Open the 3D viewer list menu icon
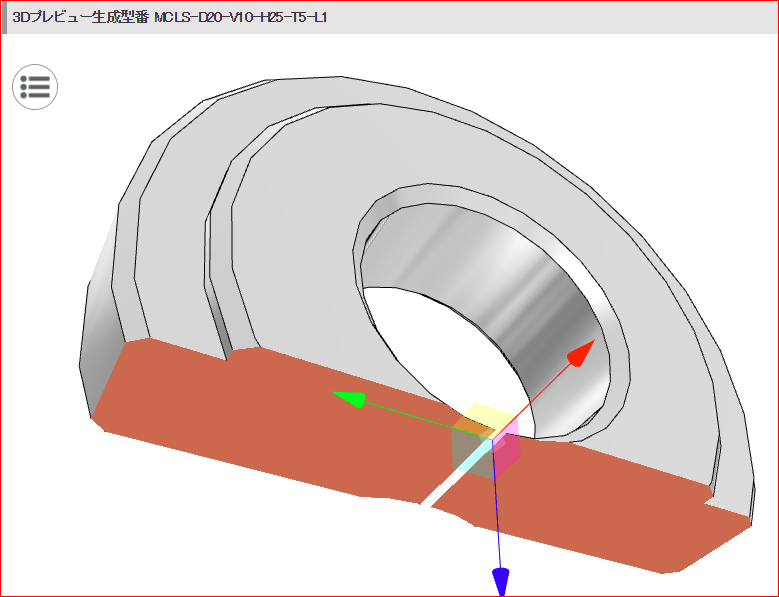The width and height of the screenshot is (779, 597). (35, 87)
